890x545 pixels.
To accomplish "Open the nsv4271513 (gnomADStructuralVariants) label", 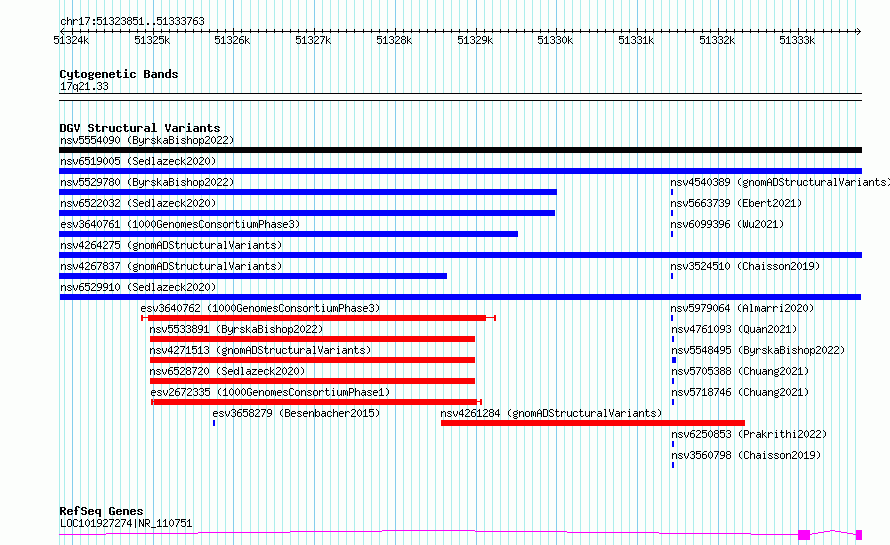I will point(260,350).
